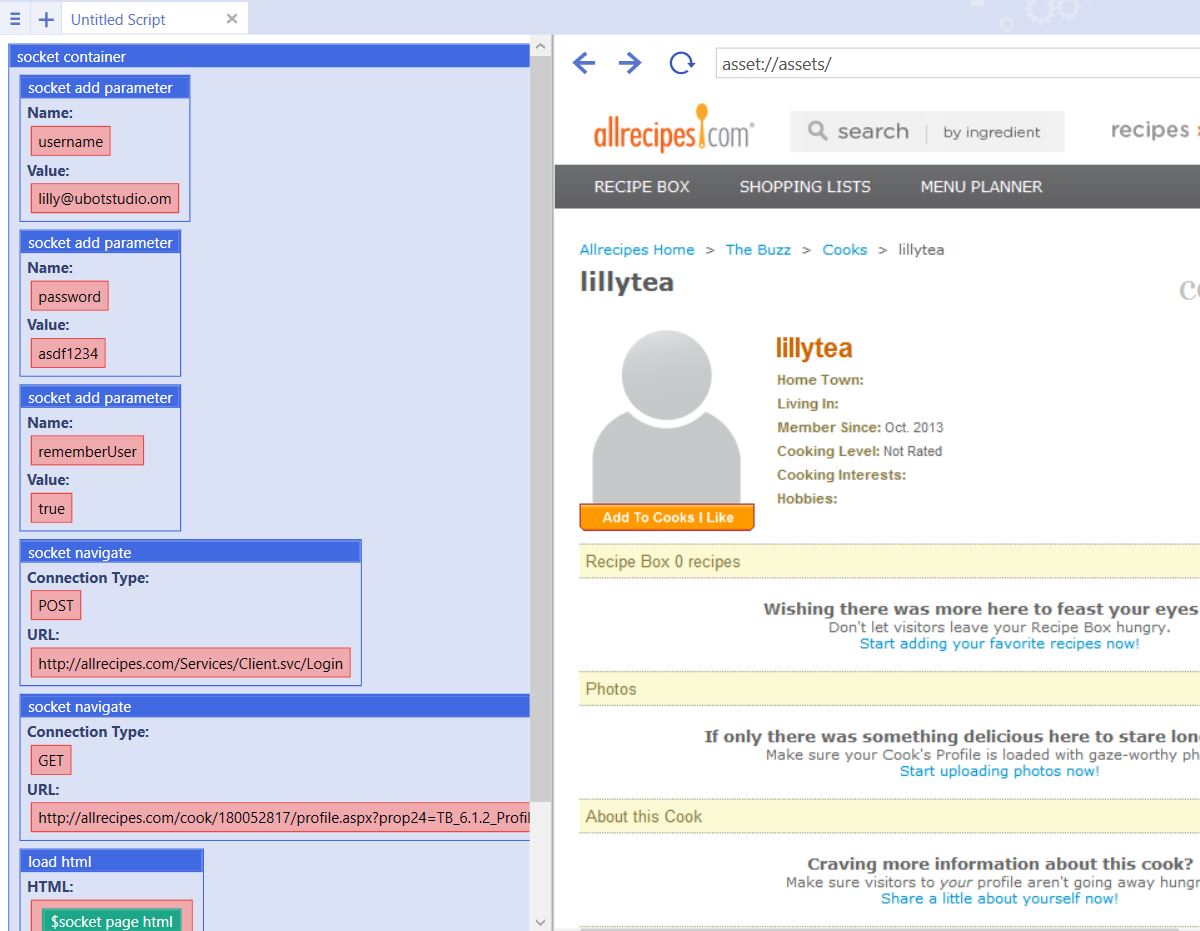Select the socket container header
1200x931 pixels.
tap(269, 57)
